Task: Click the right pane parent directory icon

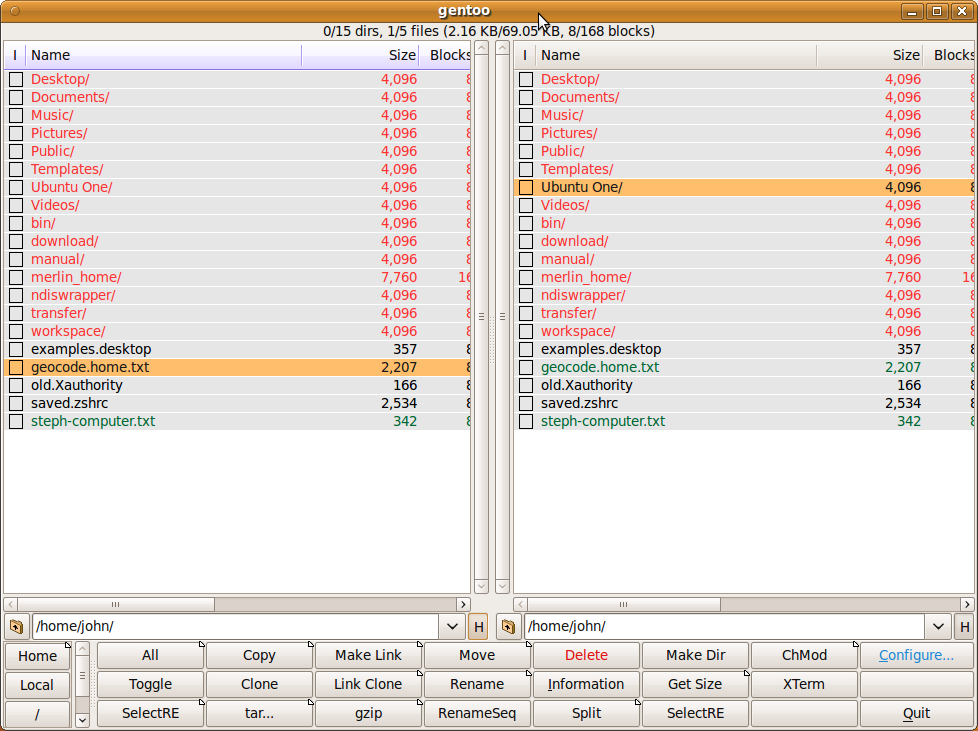Action: 508,627
